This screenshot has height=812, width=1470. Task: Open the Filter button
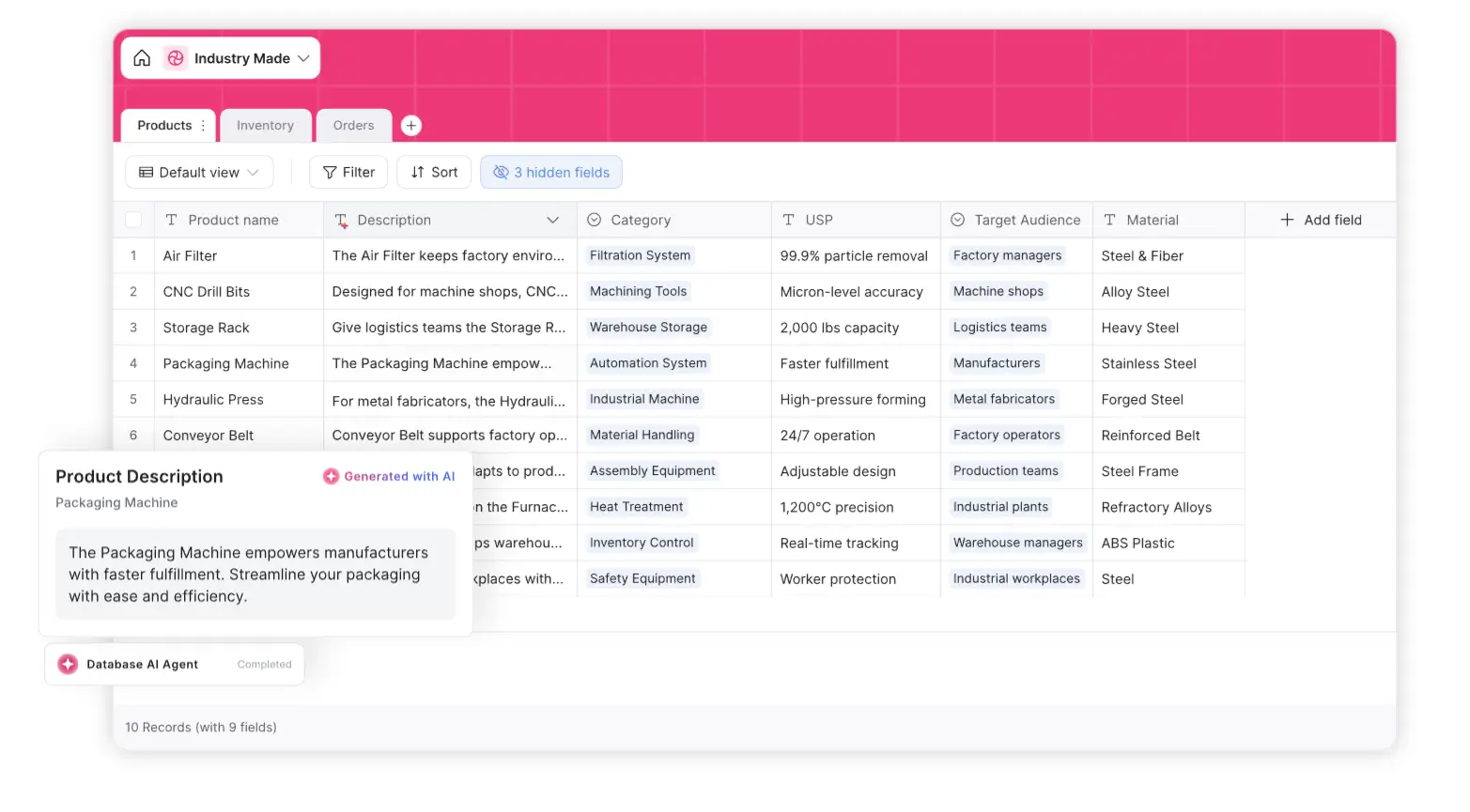coord(348,173)
